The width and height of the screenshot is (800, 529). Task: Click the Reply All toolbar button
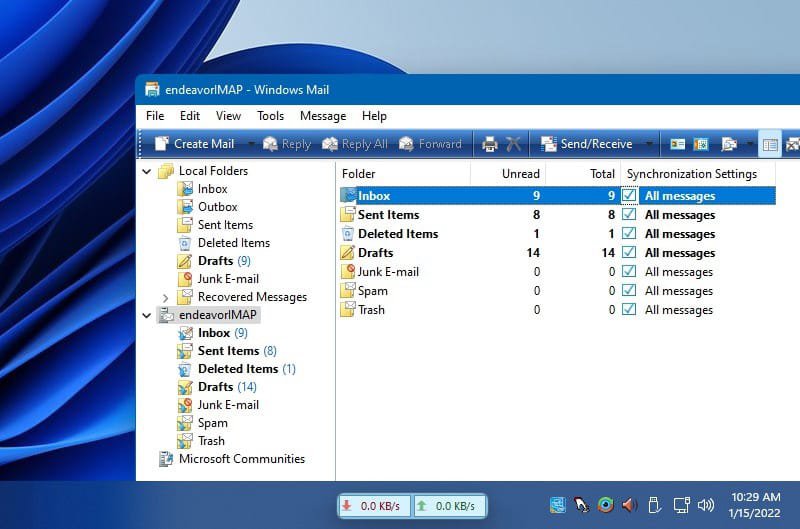click(x=355, y=144)
